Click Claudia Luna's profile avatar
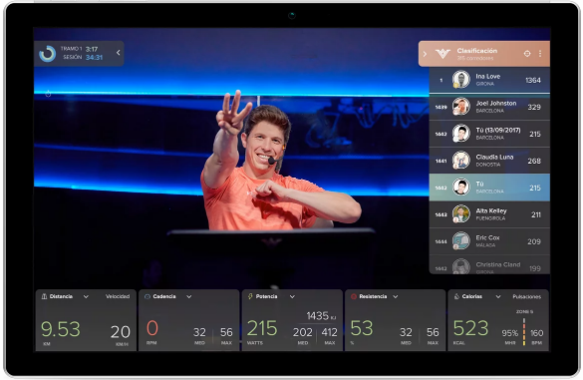583x380 pixels. [x=461, y=160]
